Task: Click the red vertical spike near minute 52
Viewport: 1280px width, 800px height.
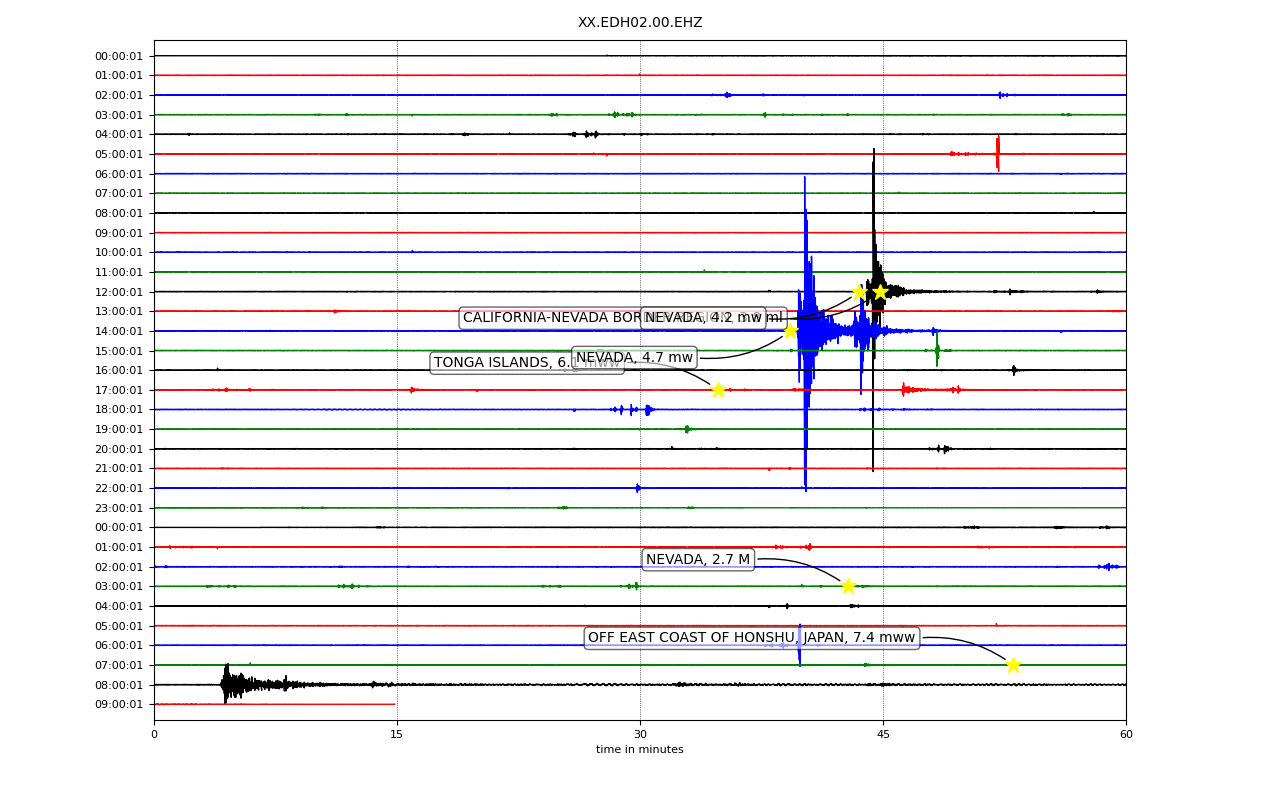Action: coord(998,153)
